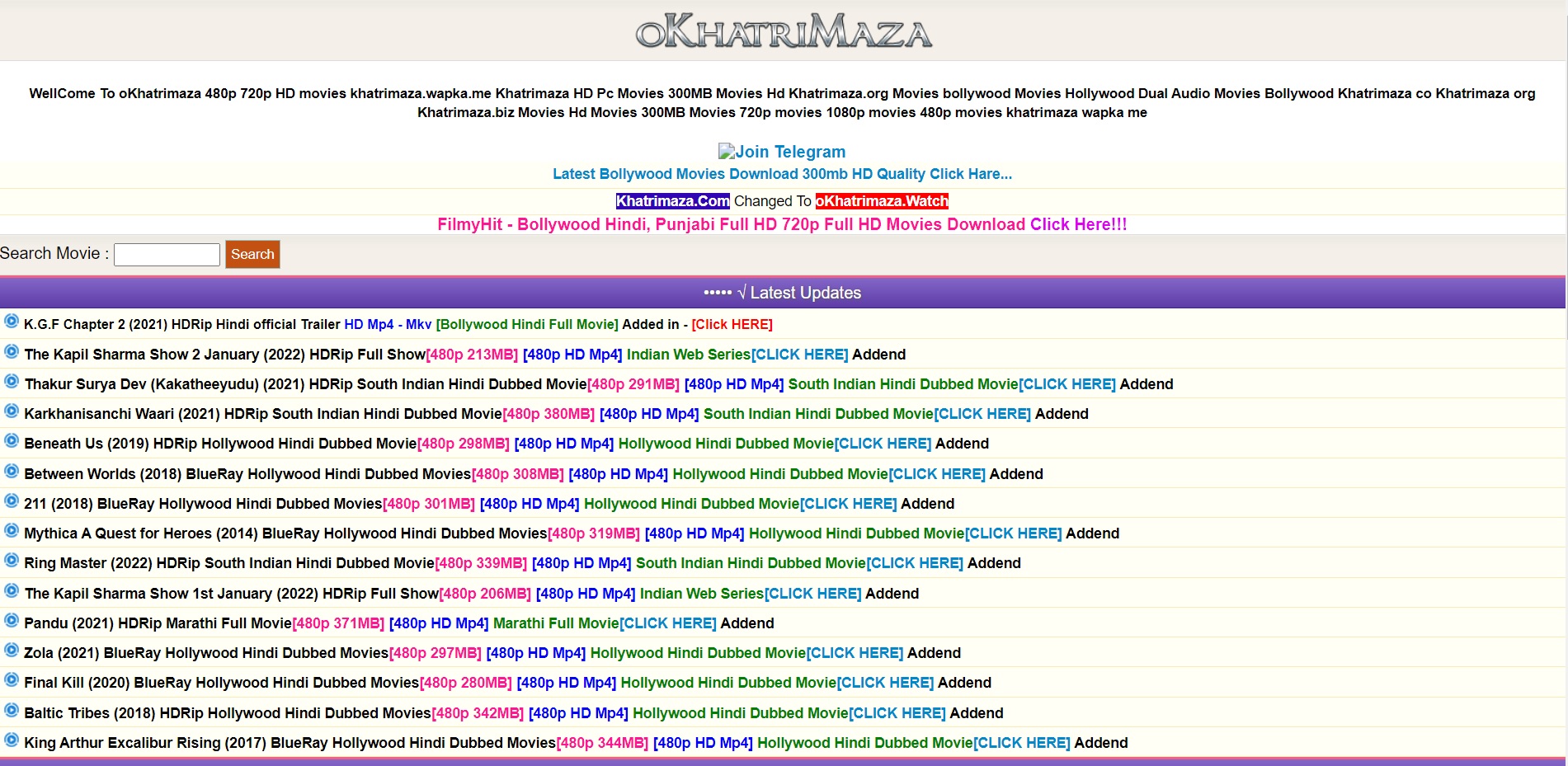Open Pandu (2021) Marathi Full Movie link
The width and height of the screenshot is (1568, 766).
pyautogui.click(x=158, y=623)
